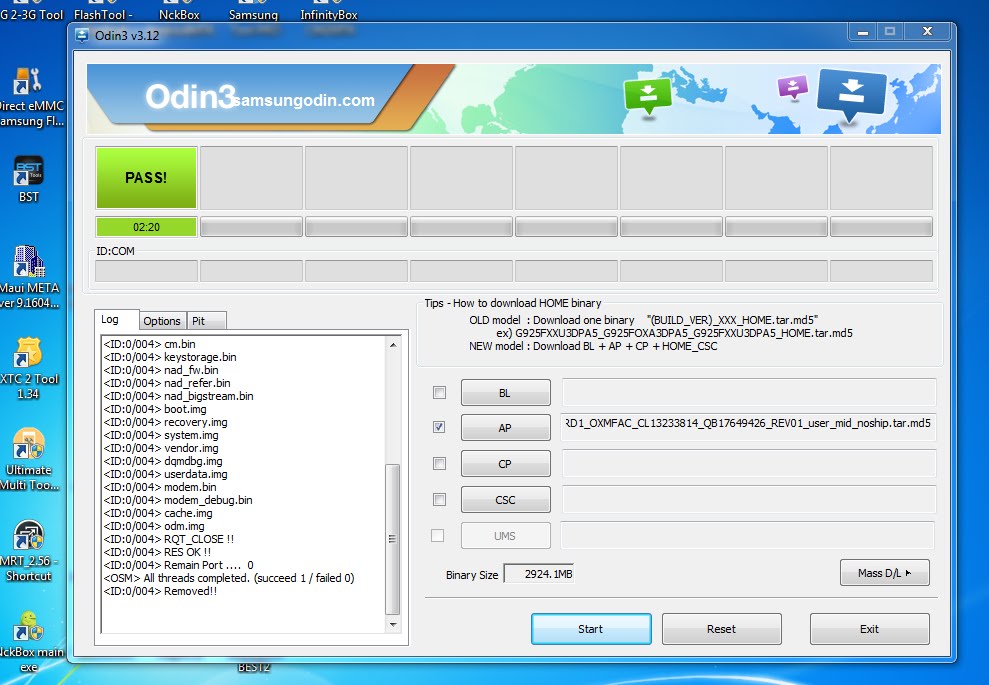This screenshot has width=989, height=685.
Task: Enable the CSC checkbox
Action: 438,499
